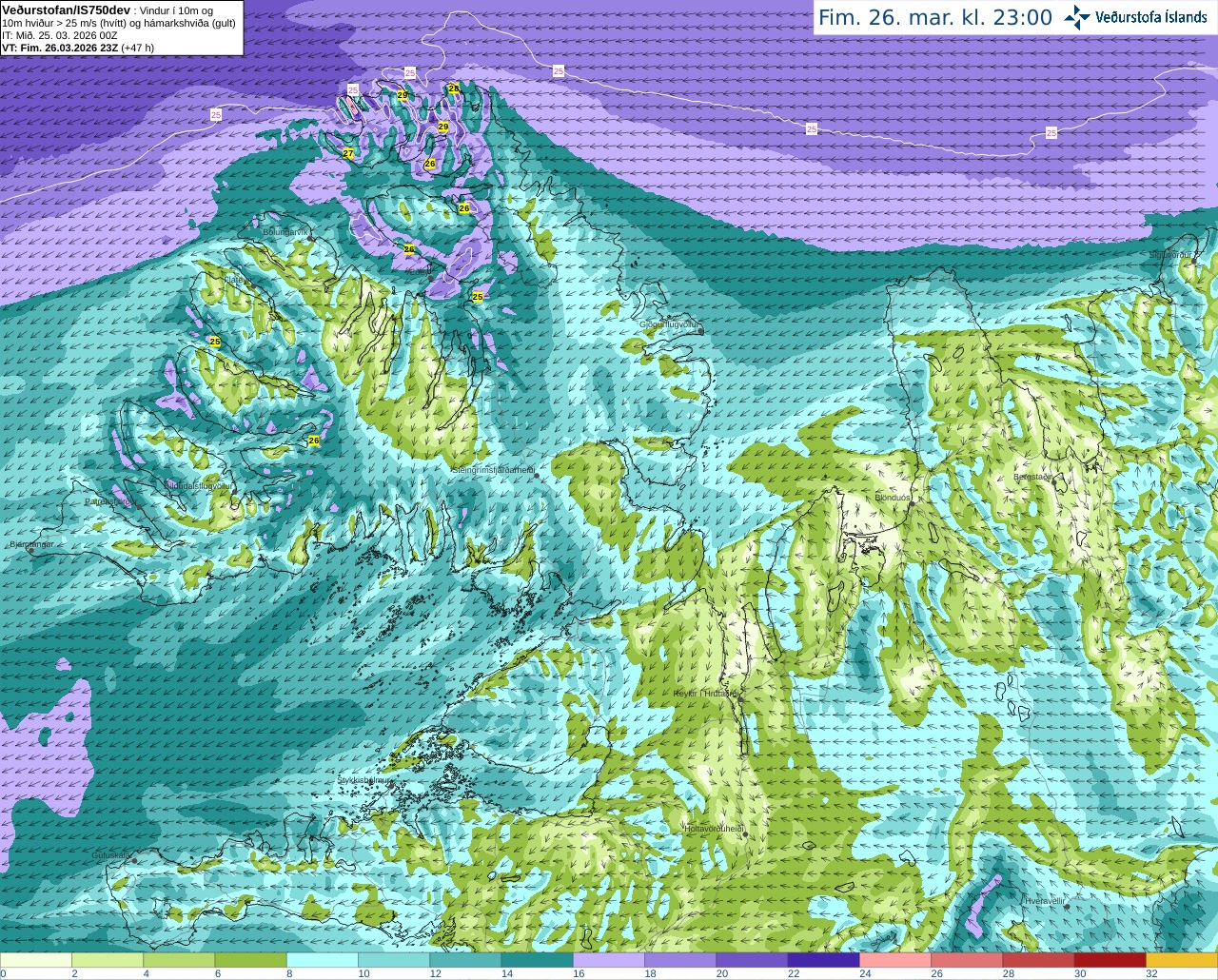Image resolution: width=1218 pixels, height=980 pixels.
Task: Pick the pink 24–26 legend swatch
Action: [894, 960]
